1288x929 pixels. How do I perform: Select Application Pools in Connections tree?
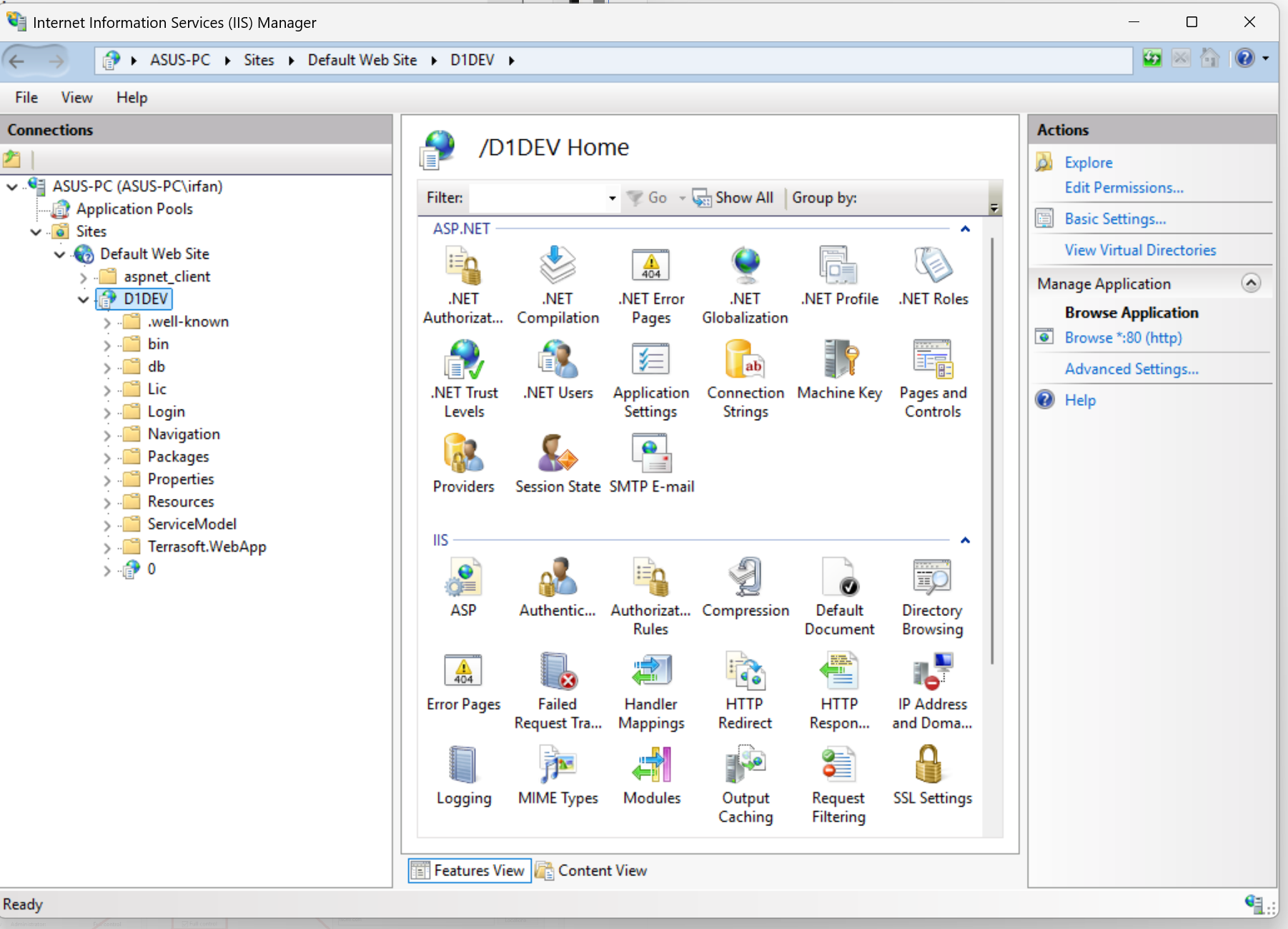coord(134,209)
